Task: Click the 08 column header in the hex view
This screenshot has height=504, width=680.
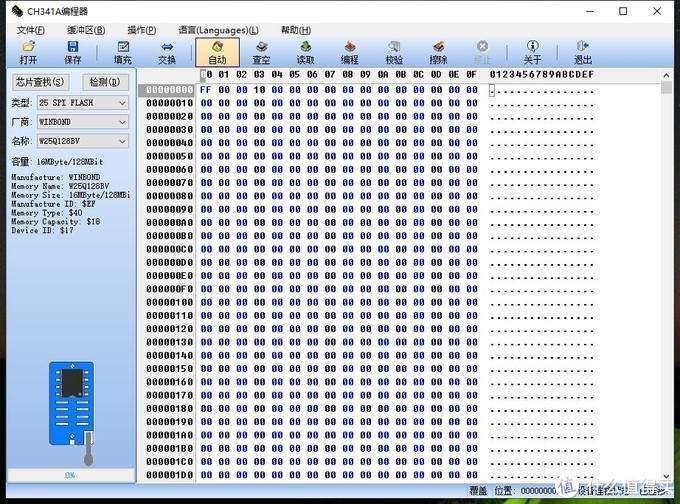Action: click(347, 75)
